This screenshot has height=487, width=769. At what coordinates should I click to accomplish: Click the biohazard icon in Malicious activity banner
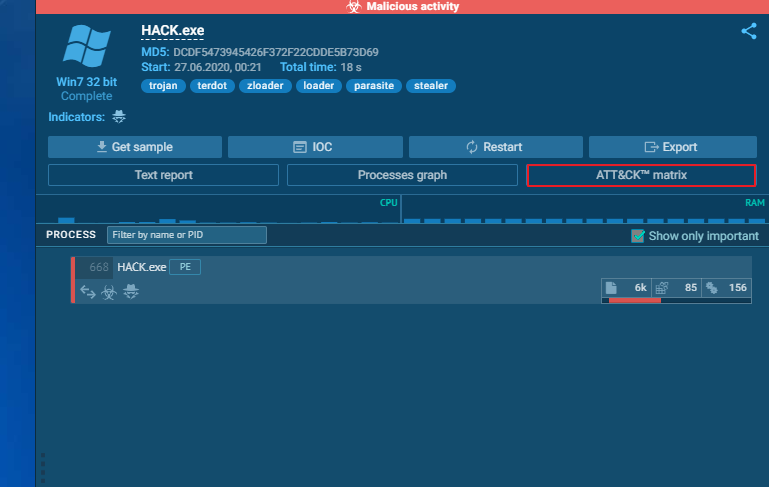pyautogui.click(x=354, y=6)
